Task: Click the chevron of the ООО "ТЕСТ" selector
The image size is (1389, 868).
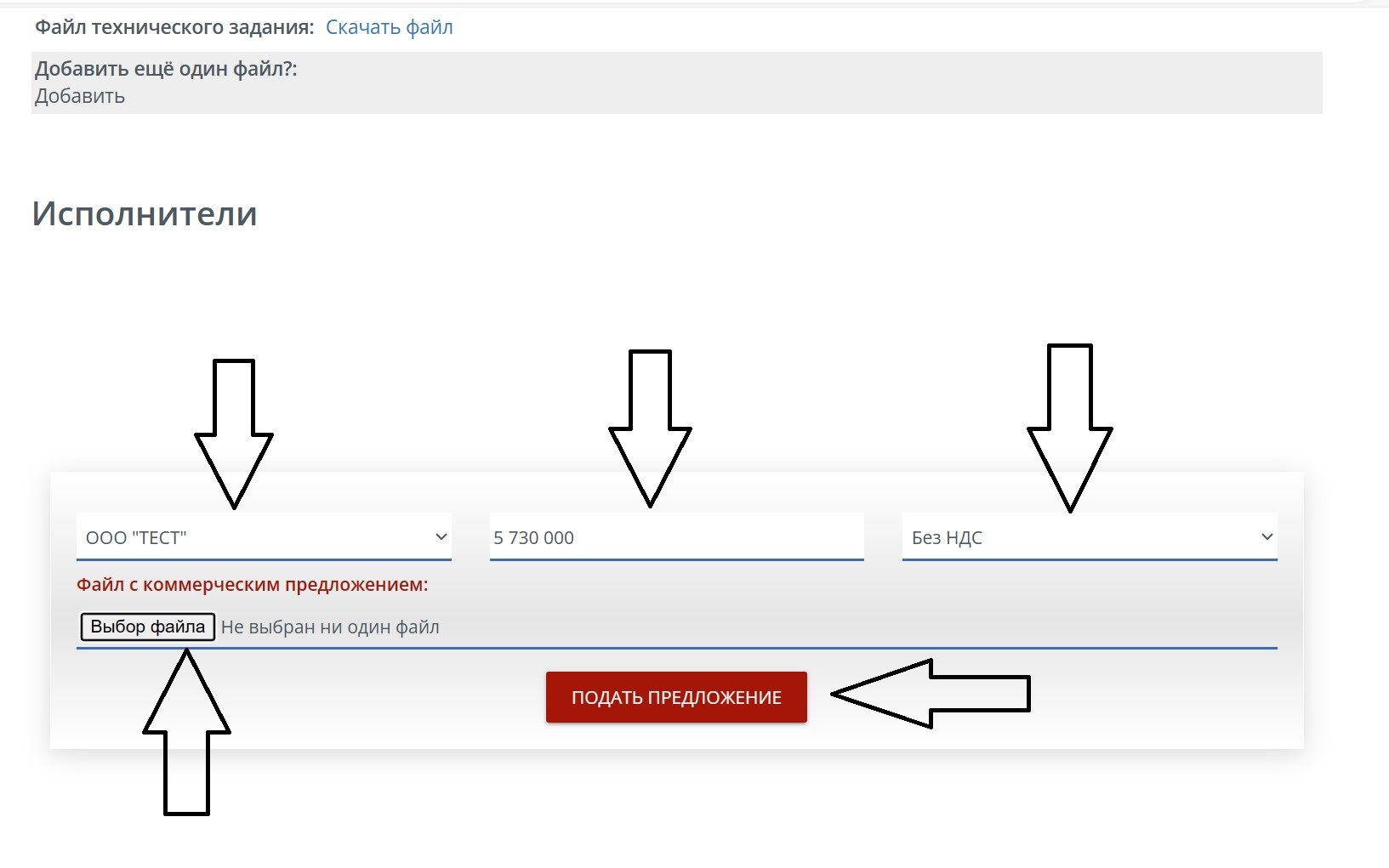Action: point(441,537)
